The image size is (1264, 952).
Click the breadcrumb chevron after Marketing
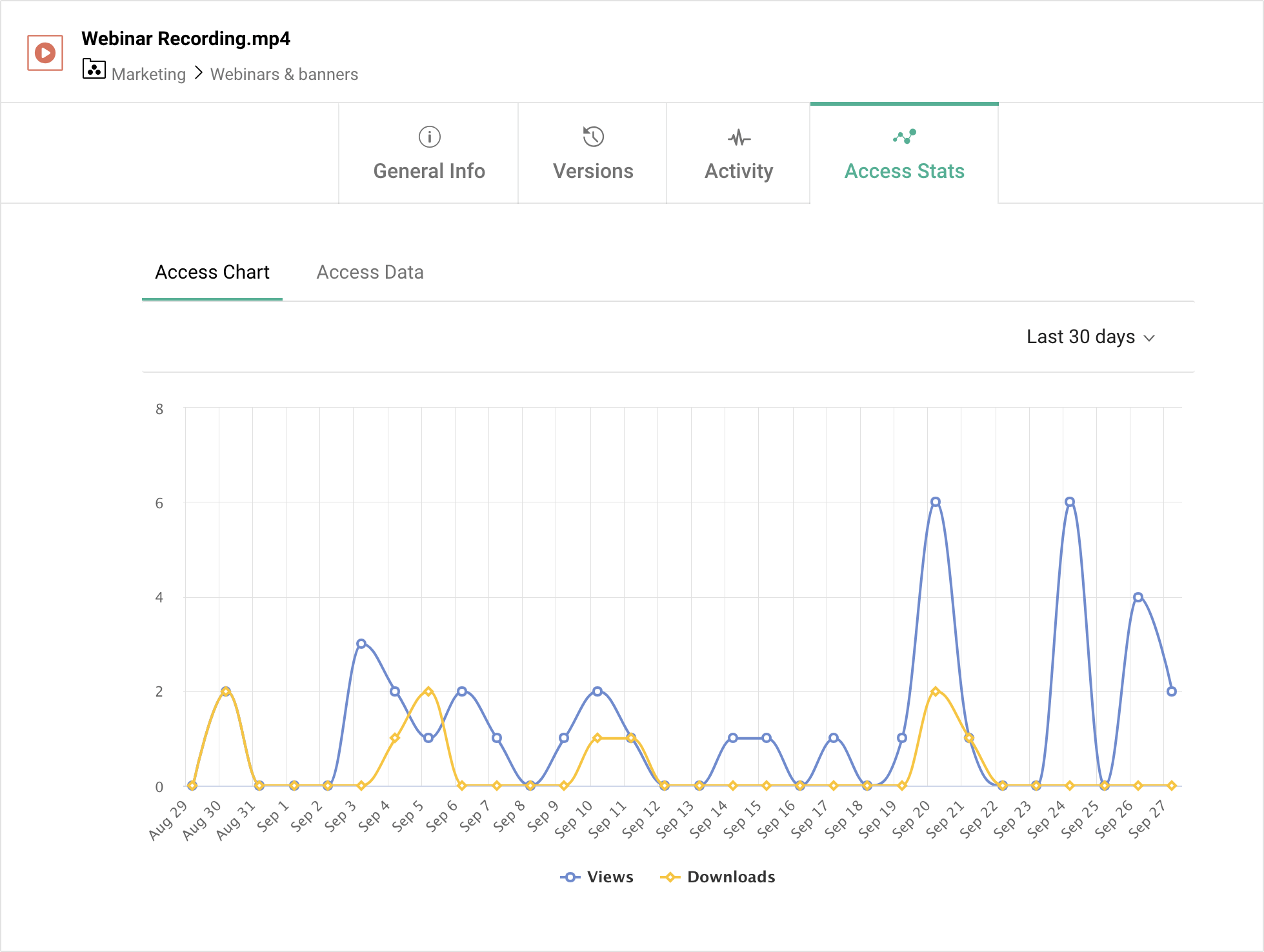(x=198, y=74)
